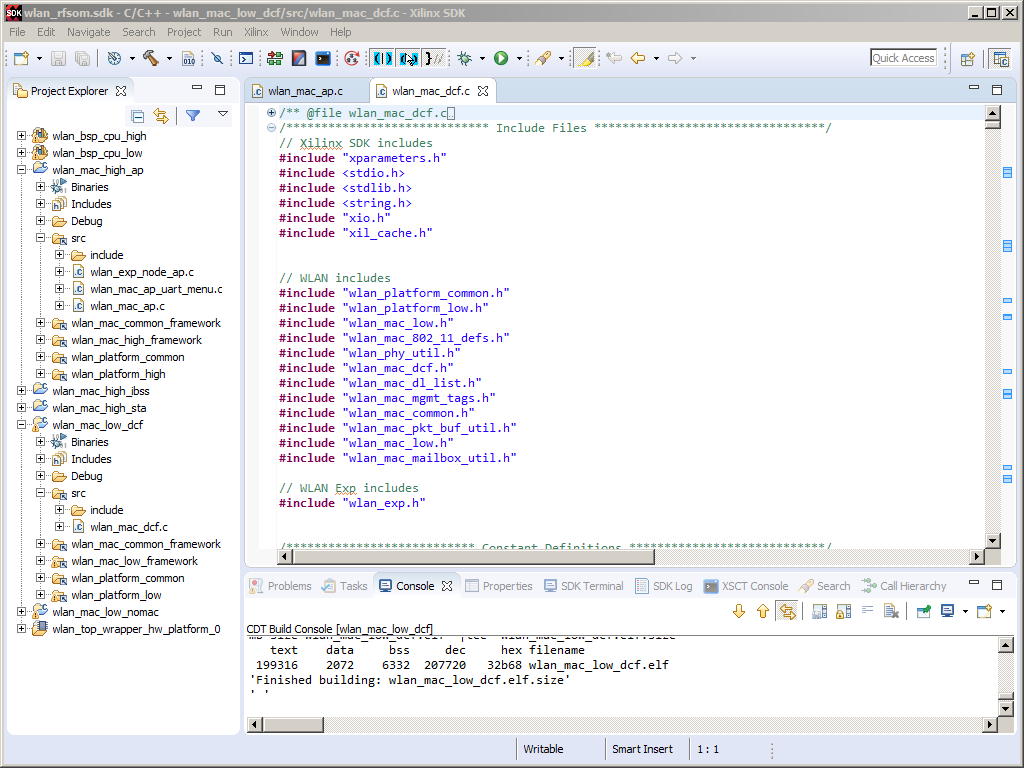
Task: Click the yellow Back navigation arrow
Action: tap(638, 58)
